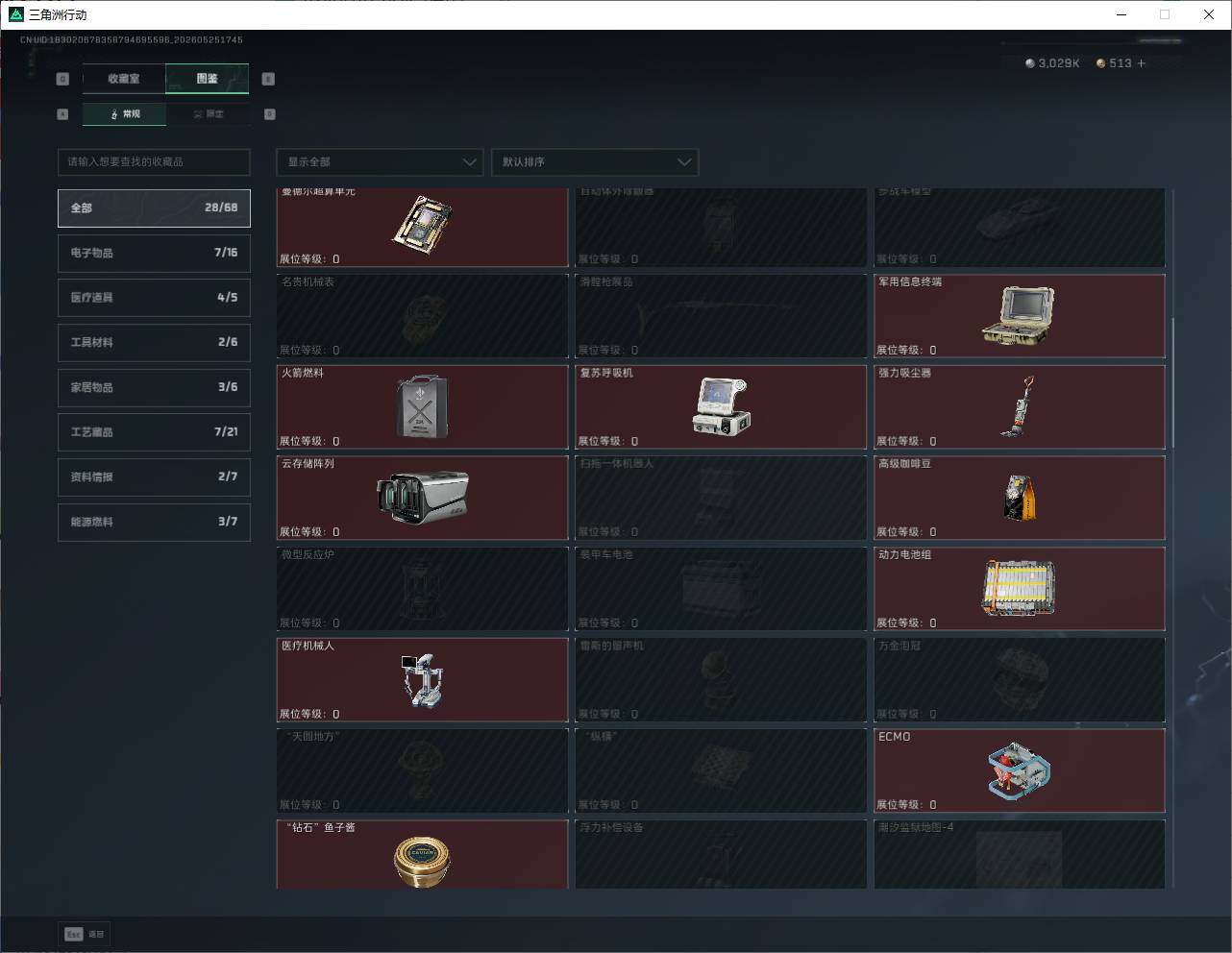Filter by 资料情报 2/7 category

click(154, 476)
